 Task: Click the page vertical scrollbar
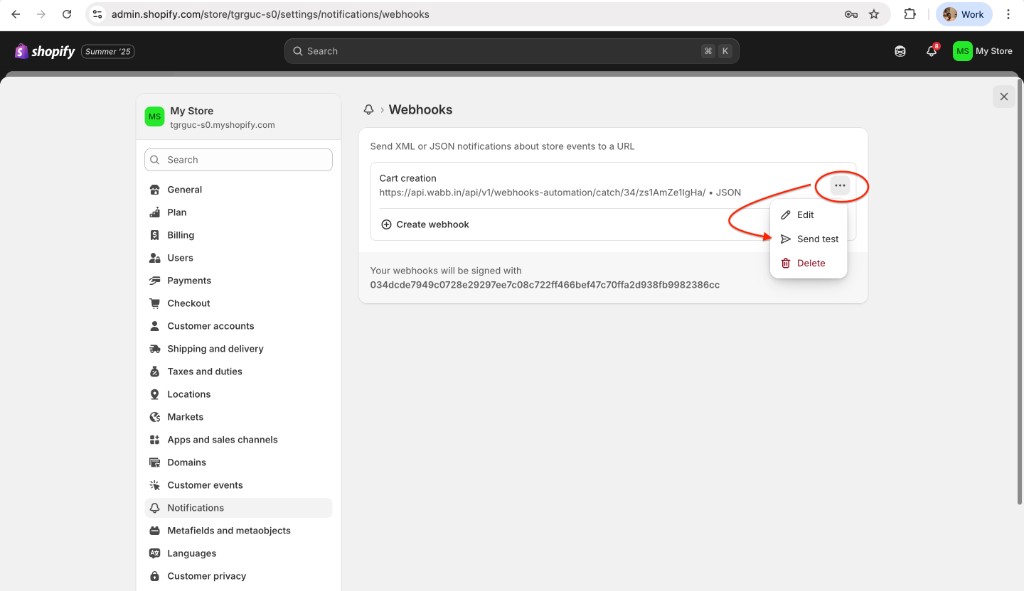pyautogui.click(x=1019, y=294)
